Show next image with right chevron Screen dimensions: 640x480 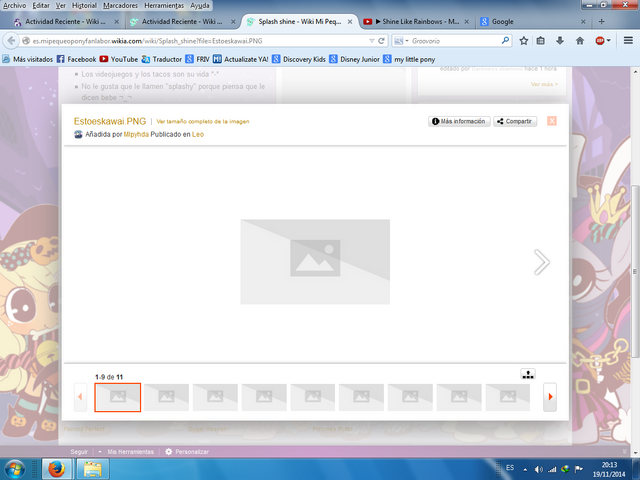[542, 262]
